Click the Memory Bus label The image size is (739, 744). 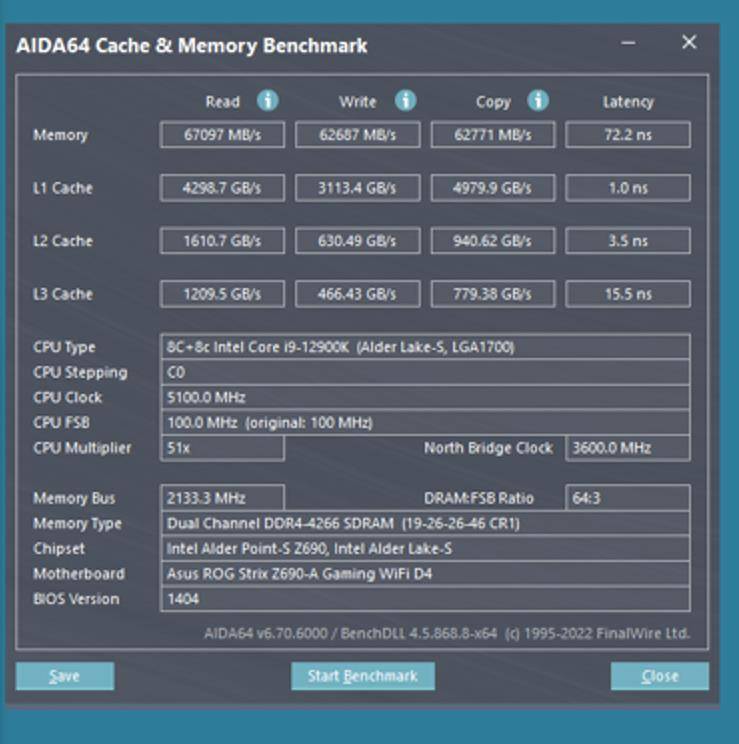tap(74, 498)
